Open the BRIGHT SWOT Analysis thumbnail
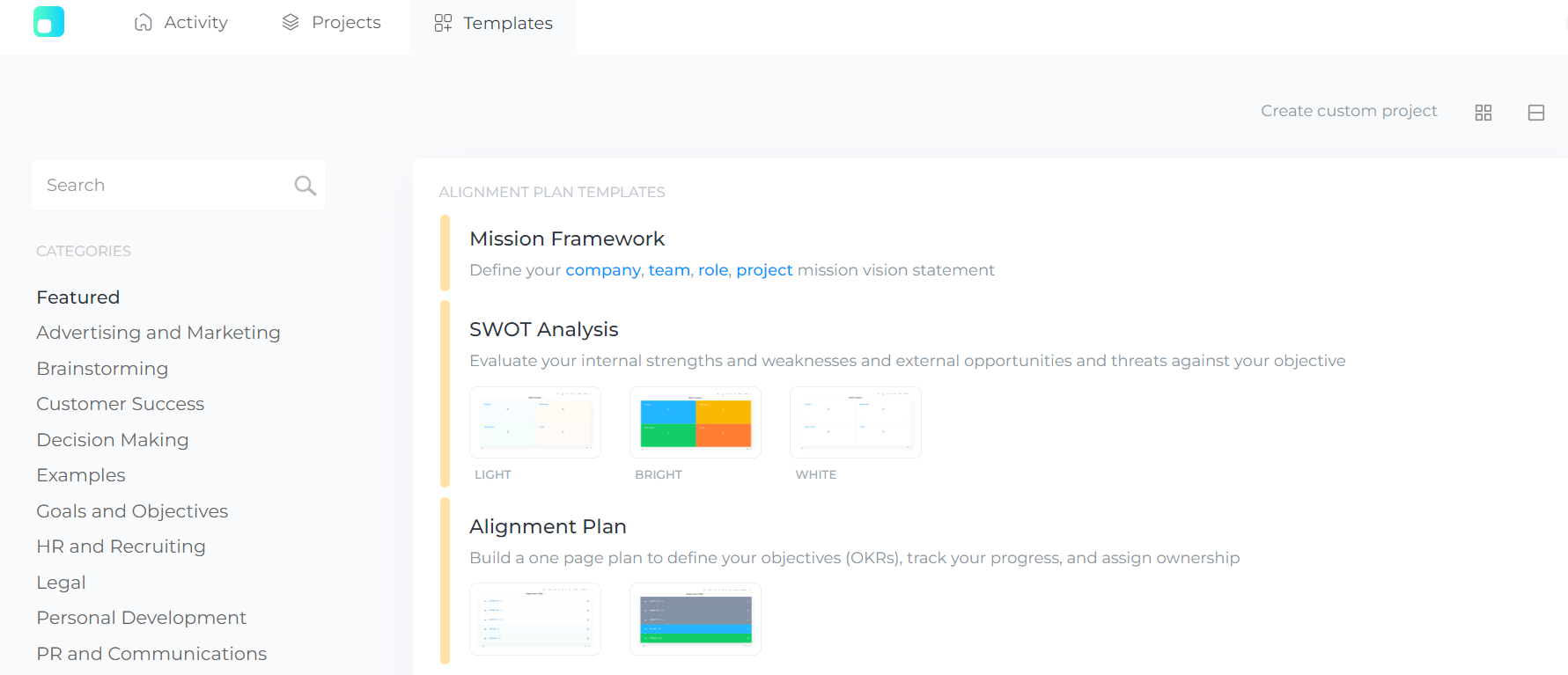This screenshot has height=675, width=1568. click(x=695, y=422)
